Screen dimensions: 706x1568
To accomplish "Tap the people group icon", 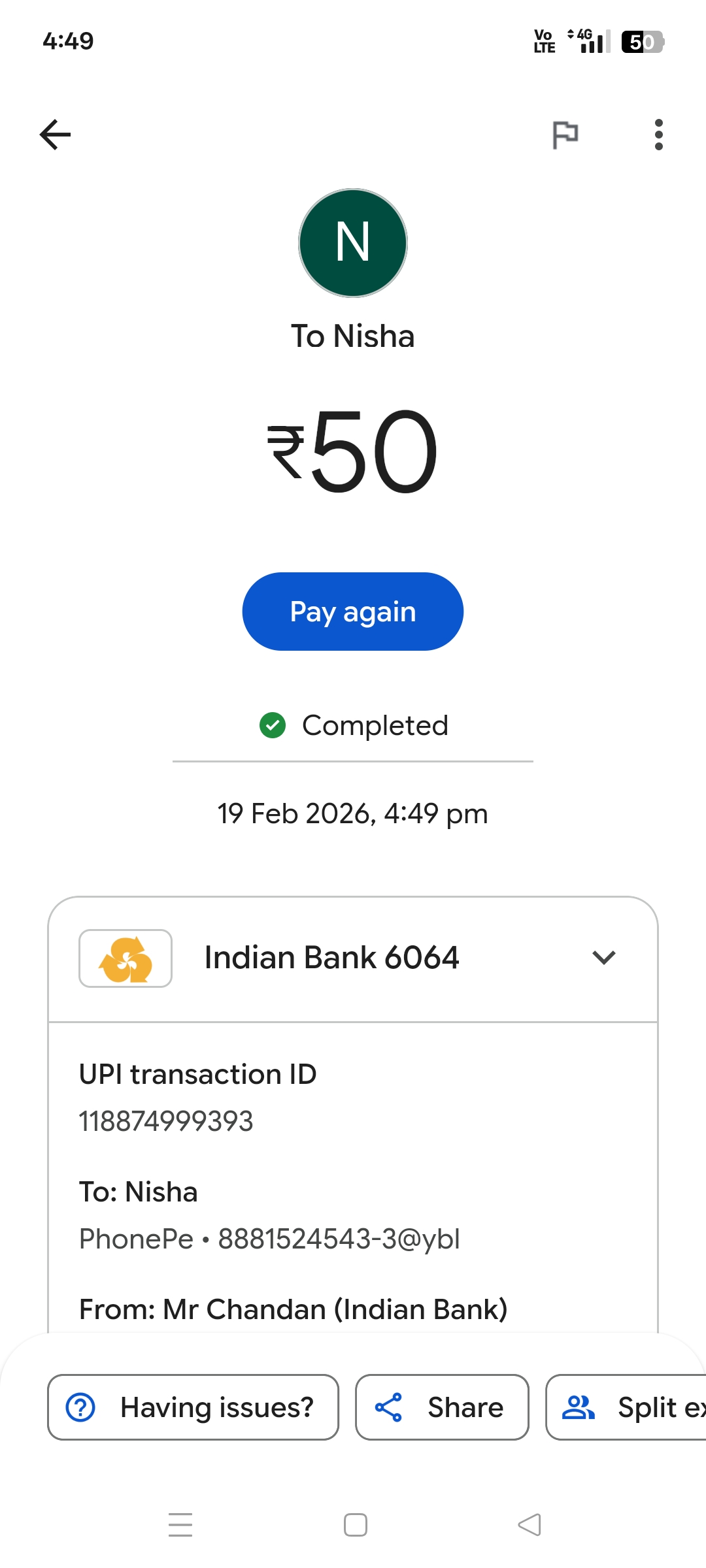I will click(579, 1407).
